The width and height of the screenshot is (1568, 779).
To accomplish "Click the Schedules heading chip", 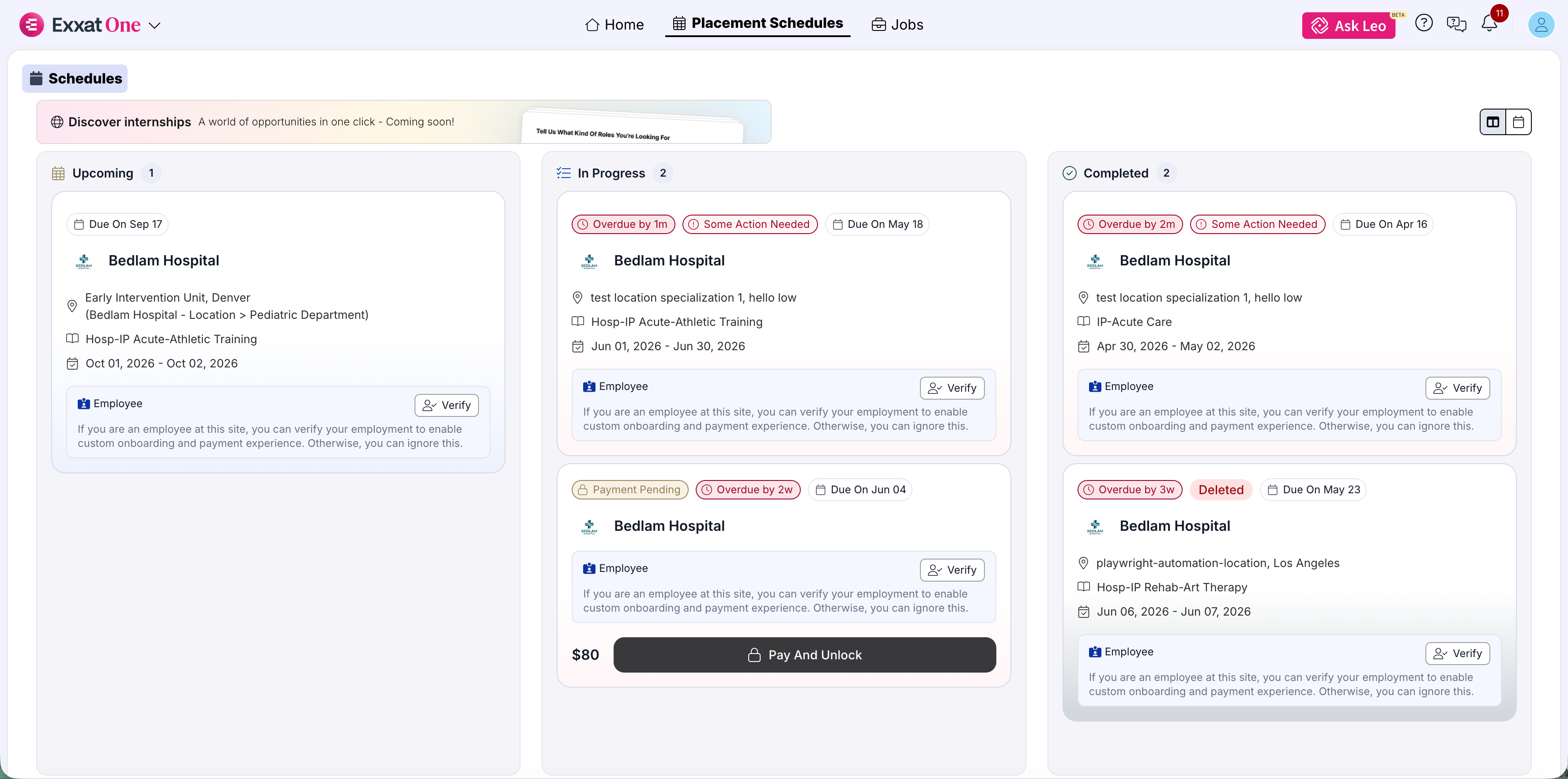I will (75, 79).
